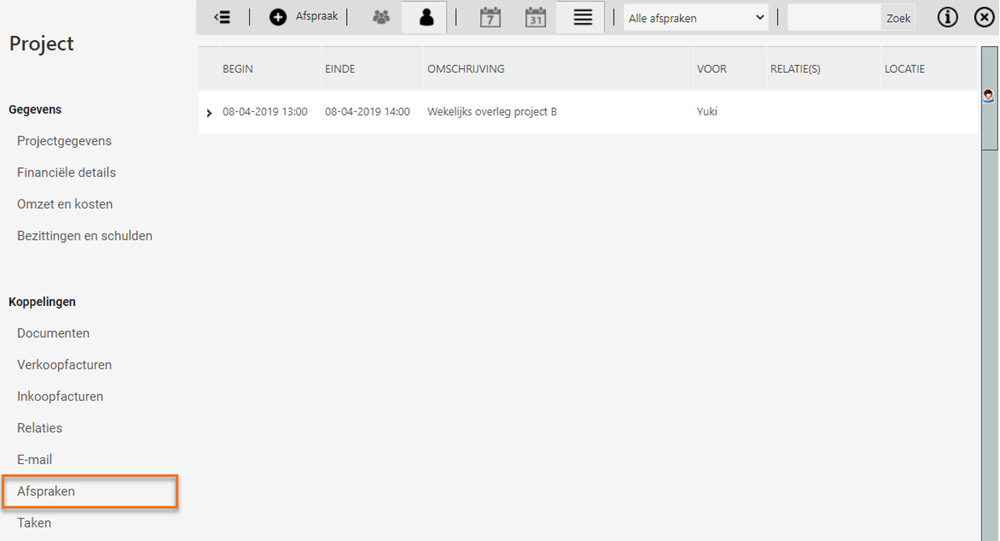1000x541 pixels.
Task: Open Bezittingen en schulden in the sidebar
Action: pos(85,236)
